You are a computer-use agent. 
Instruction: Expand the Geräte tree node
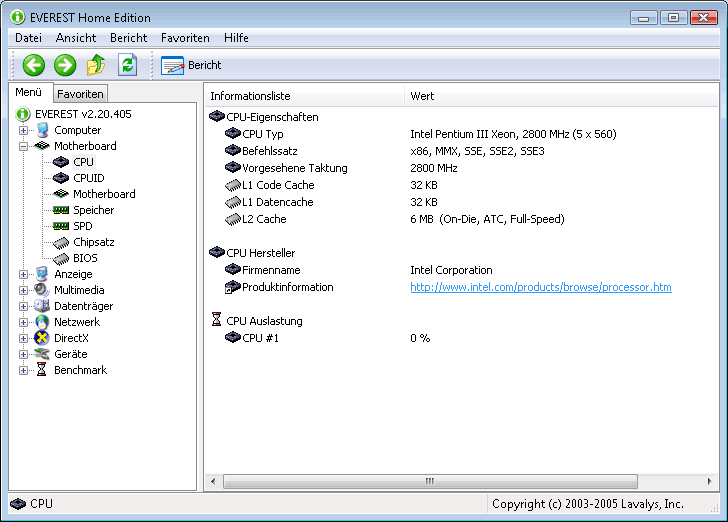tap(23, 354)
